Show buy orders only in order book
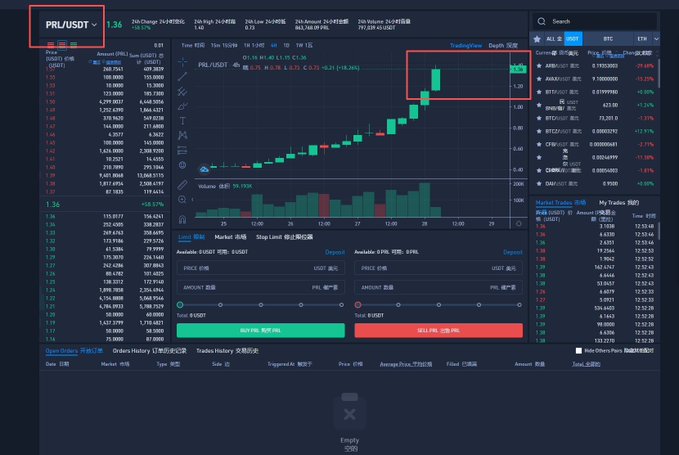The height and width of the screenshot is (455, 679). [x=74, y=45]
